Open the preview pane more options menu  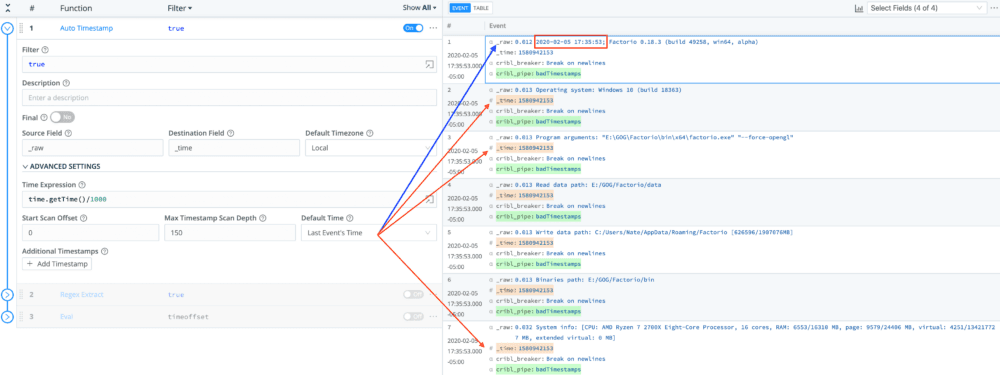[x=994, y=8]
